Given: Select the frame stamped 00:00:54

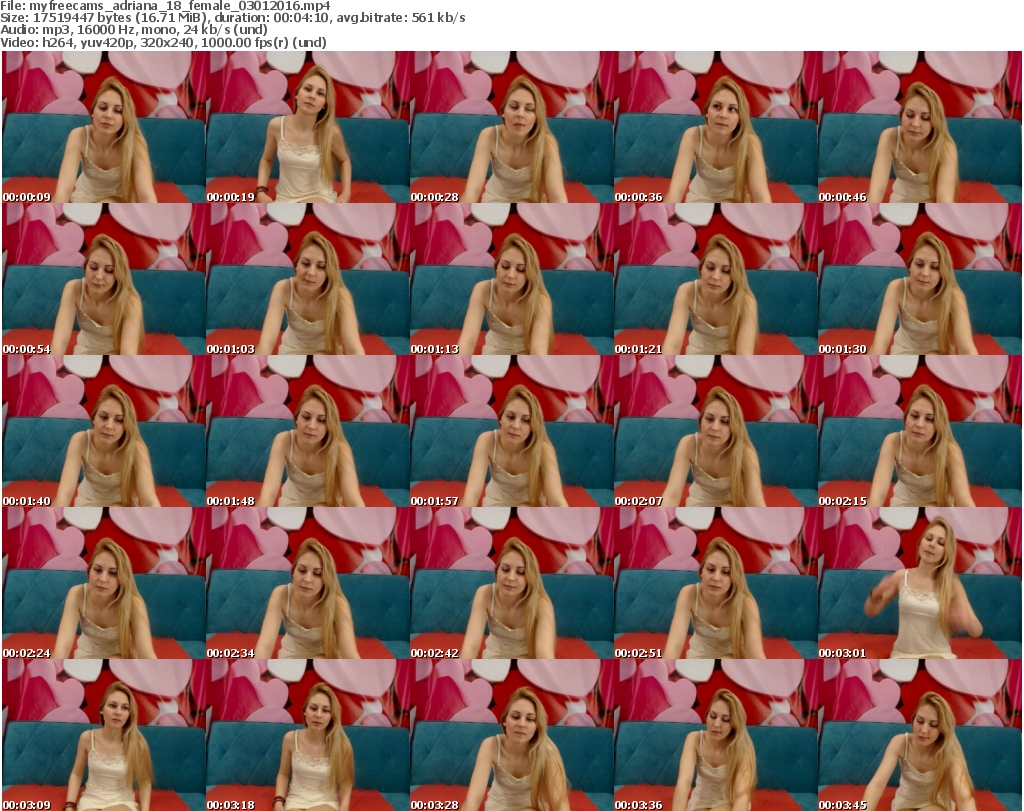Looking at the screenshot, I should tap(104, 279).
